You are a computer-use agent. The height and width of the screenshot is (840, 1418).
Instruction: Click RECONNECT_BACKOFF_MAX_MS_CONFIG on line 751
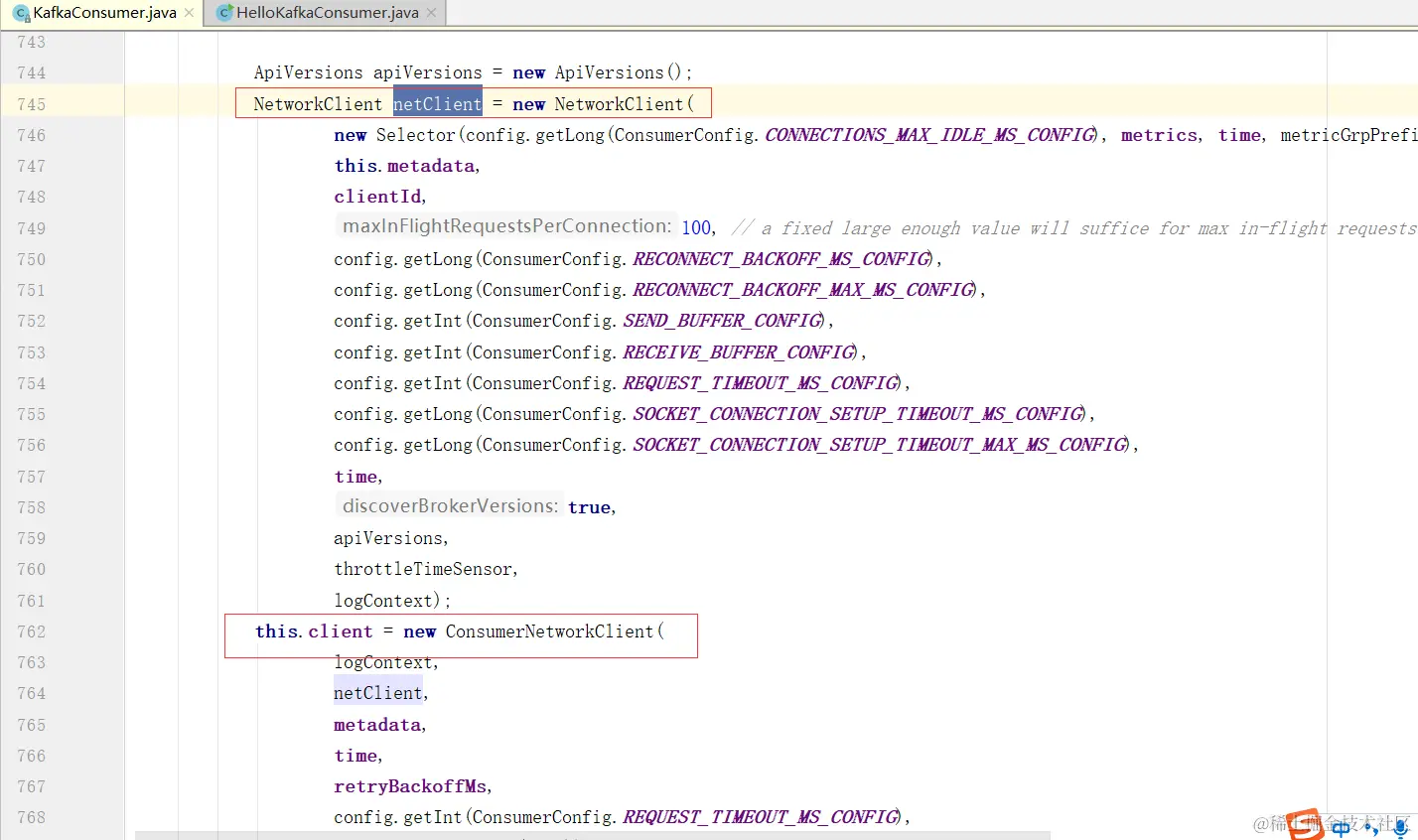coord(803,290)
